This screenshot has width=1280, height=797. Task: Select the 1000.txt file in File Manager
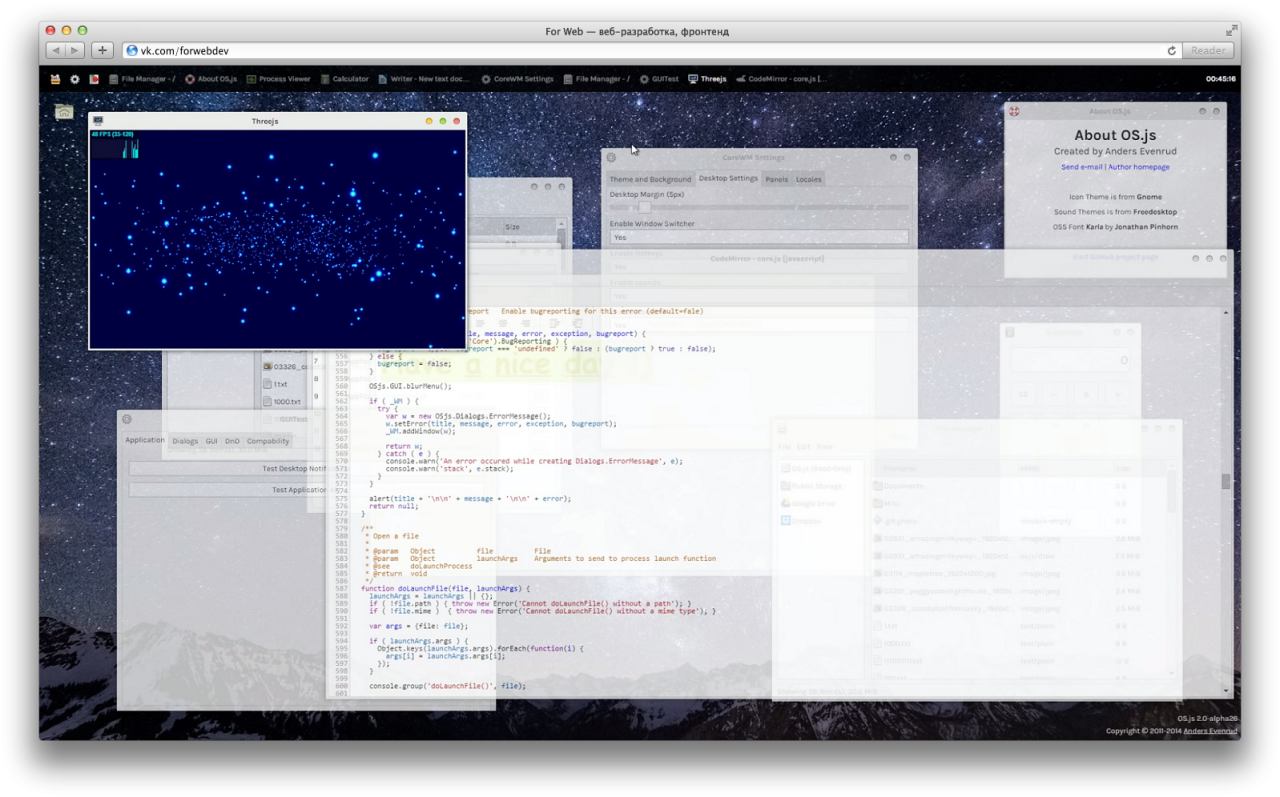point(280,401)
